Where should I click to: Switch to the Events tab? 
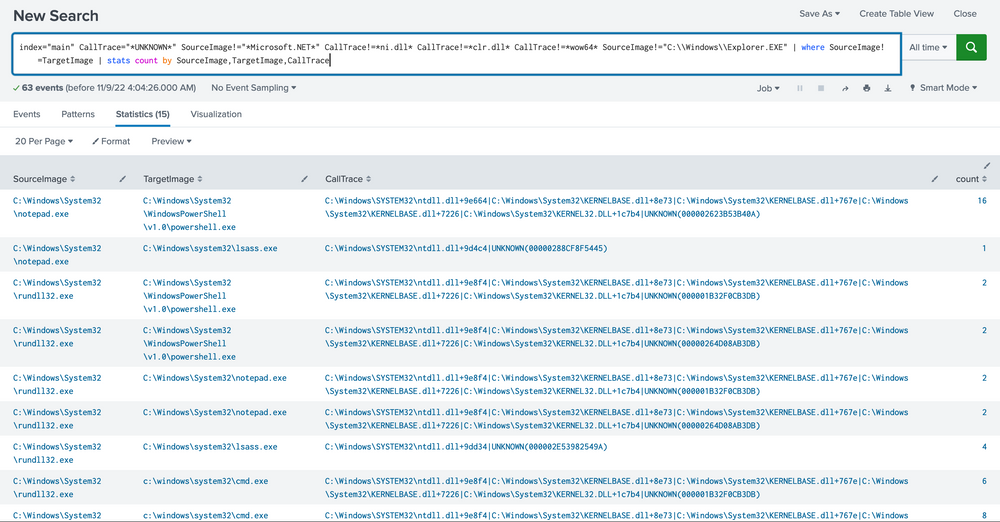pos(27,114)
